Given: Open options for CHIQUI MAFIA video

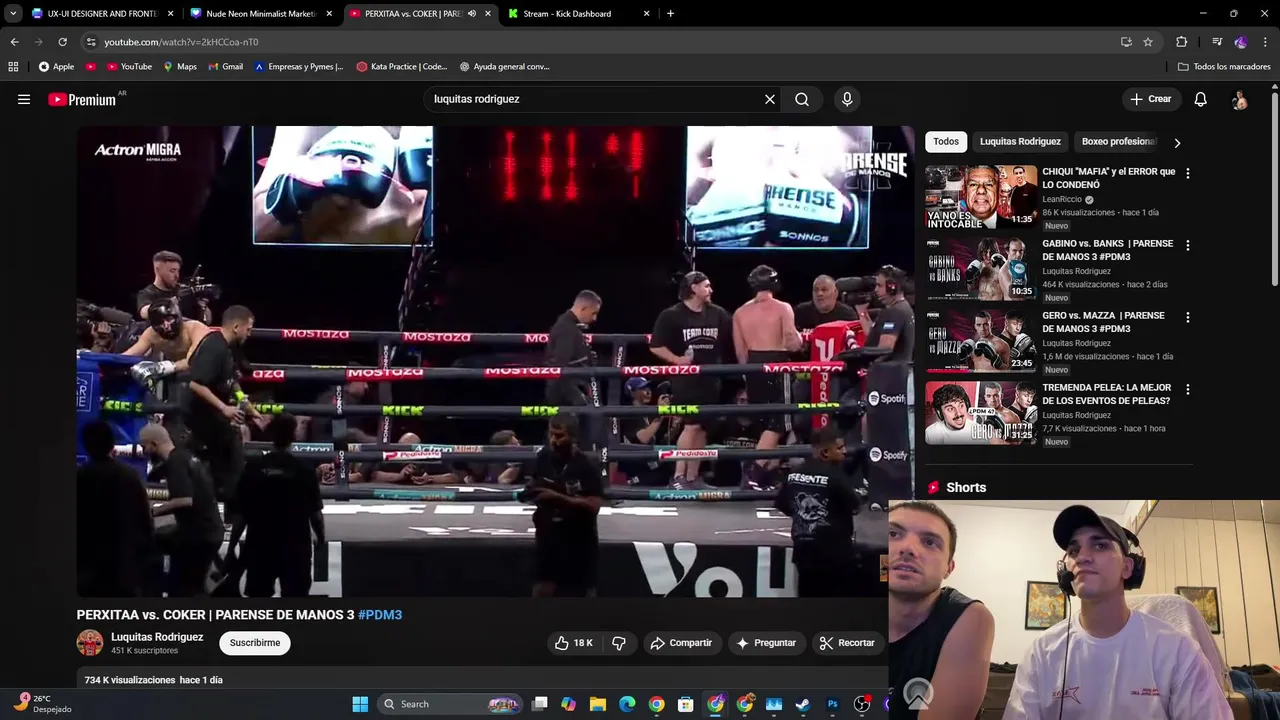Looking at the screenshot, I should [x=1188, y=173].
